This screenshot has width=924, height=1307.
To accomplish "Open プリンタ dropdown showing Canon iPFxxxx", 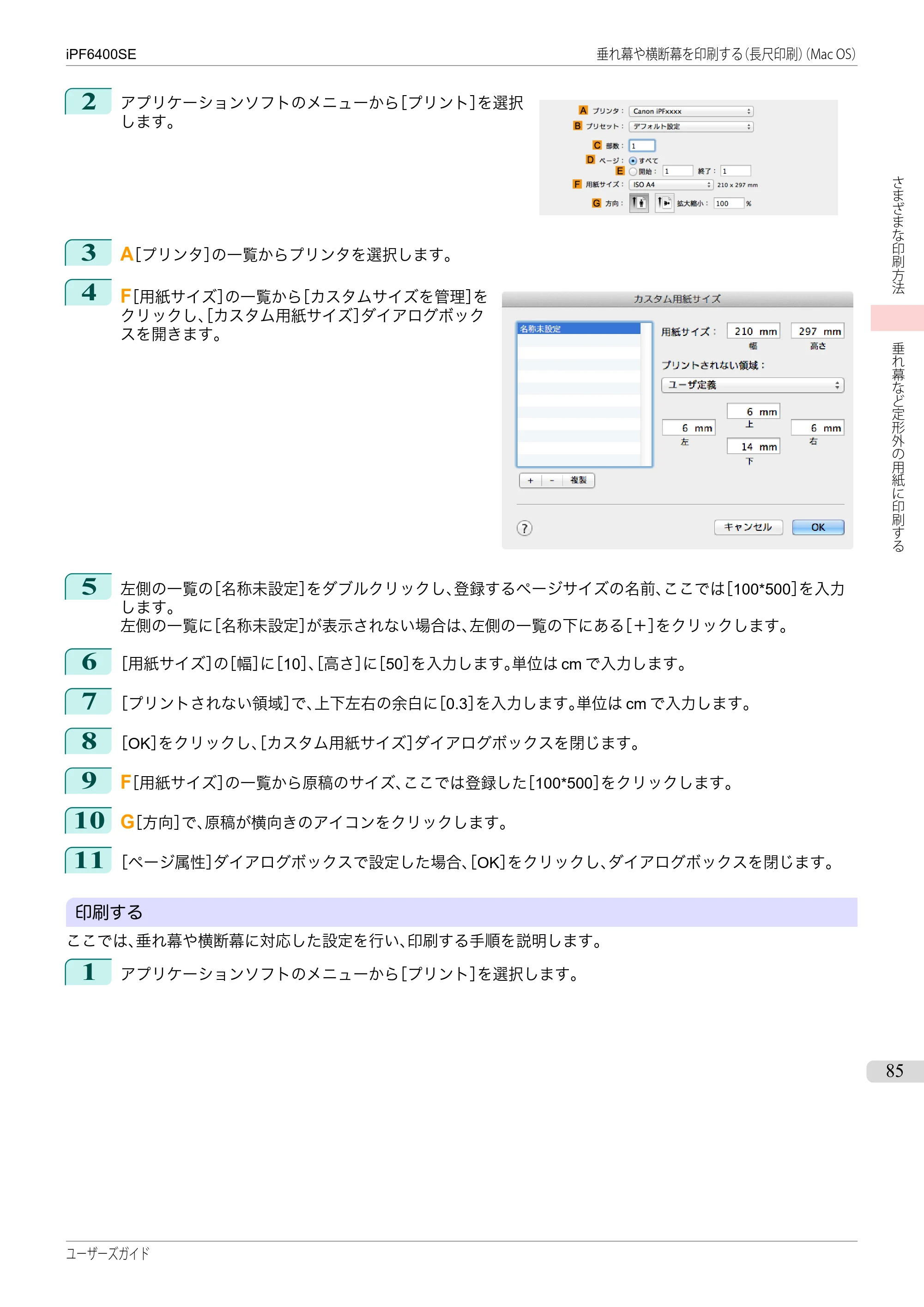I will point(691,112).
